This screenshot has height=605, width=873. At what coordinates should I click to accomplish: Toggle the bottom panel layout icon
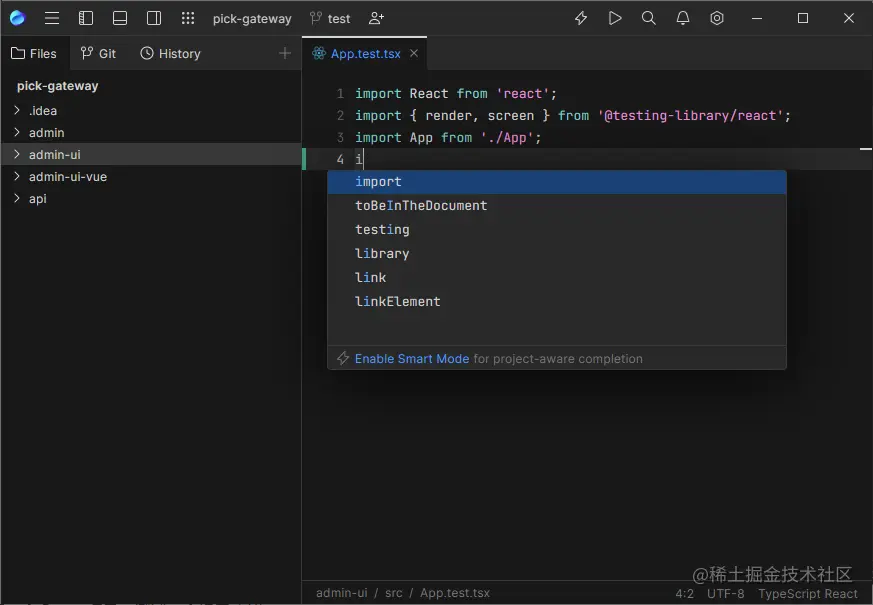point(120,18)
